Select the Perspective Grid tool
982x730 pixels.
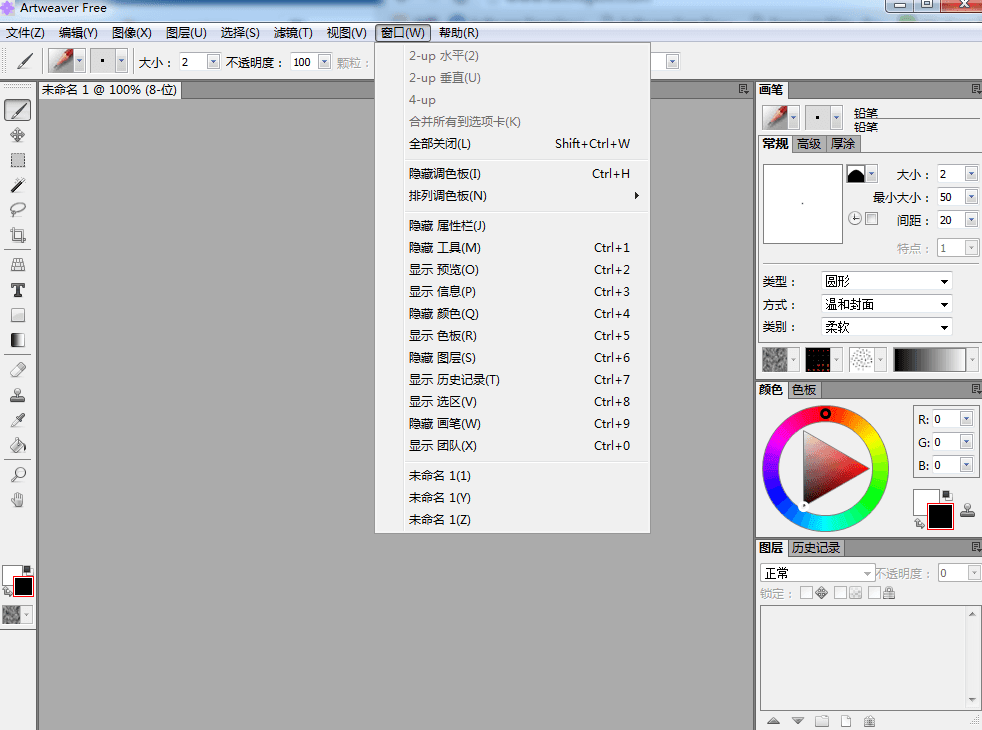[18, 265]
